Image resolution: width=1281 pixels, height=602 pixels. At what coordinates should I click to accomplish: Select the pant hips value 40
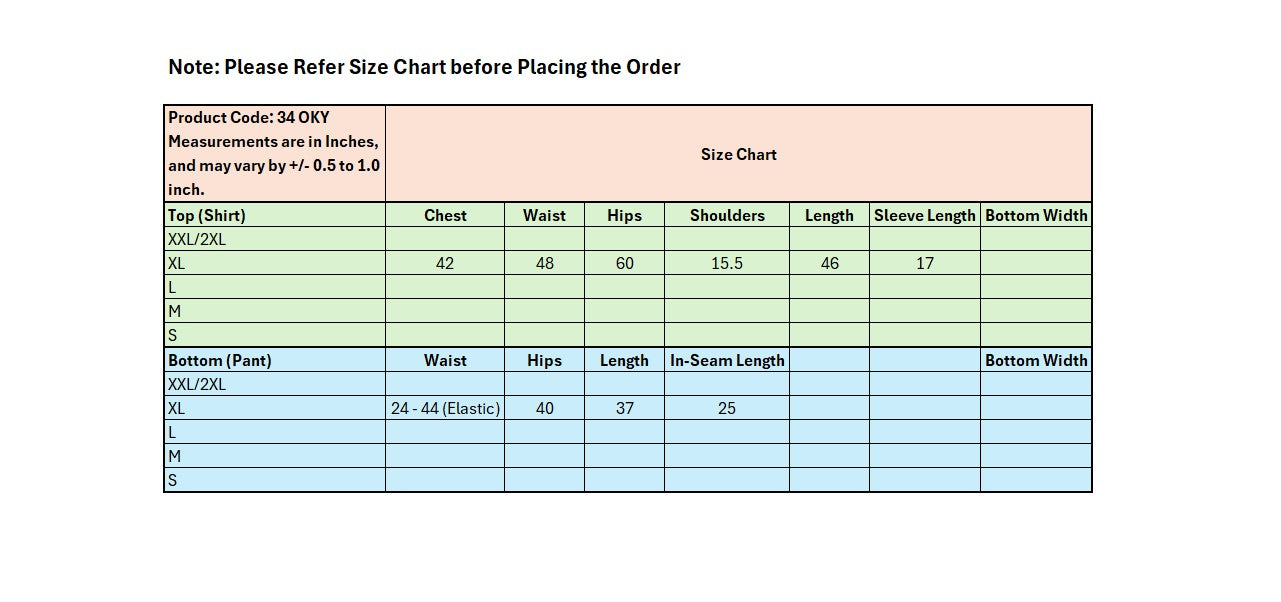click(544, 408)
